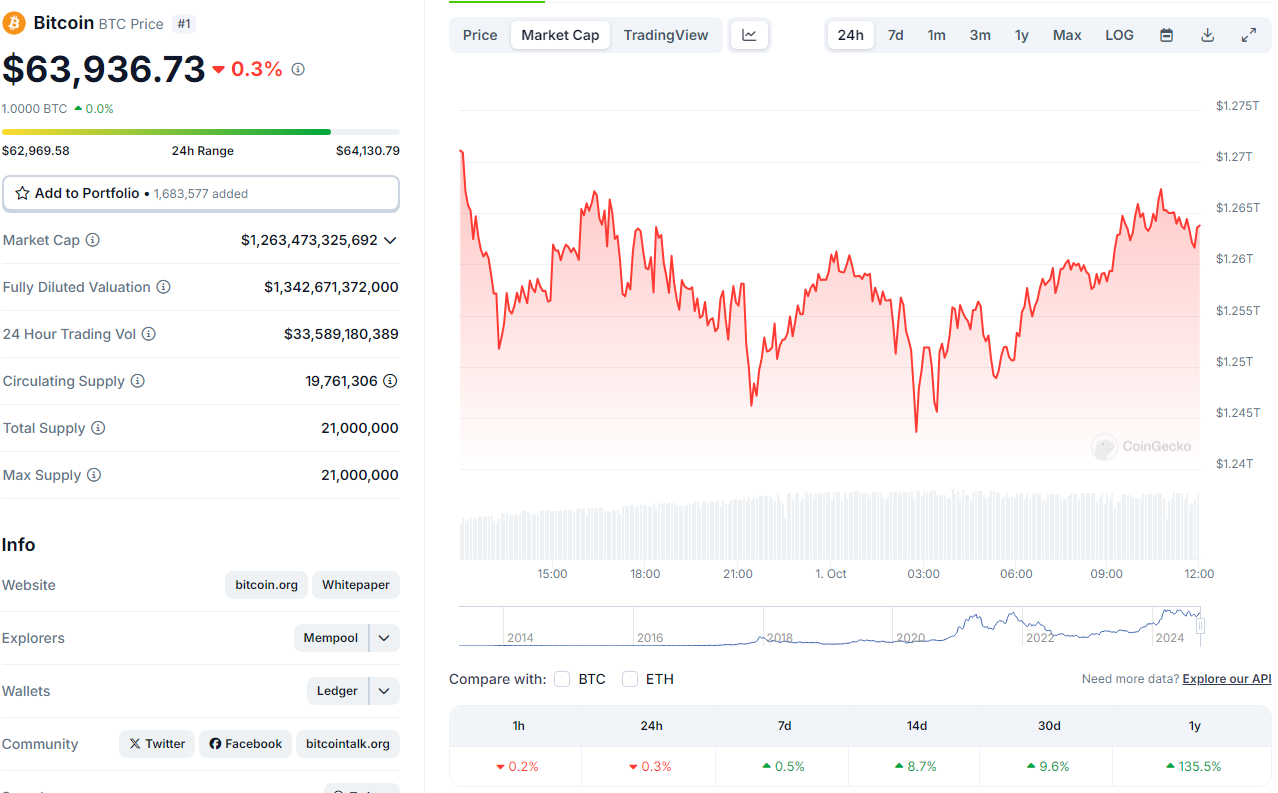Select the 1y time range
Viewport: 1278px width, 793px height.
1022,35
